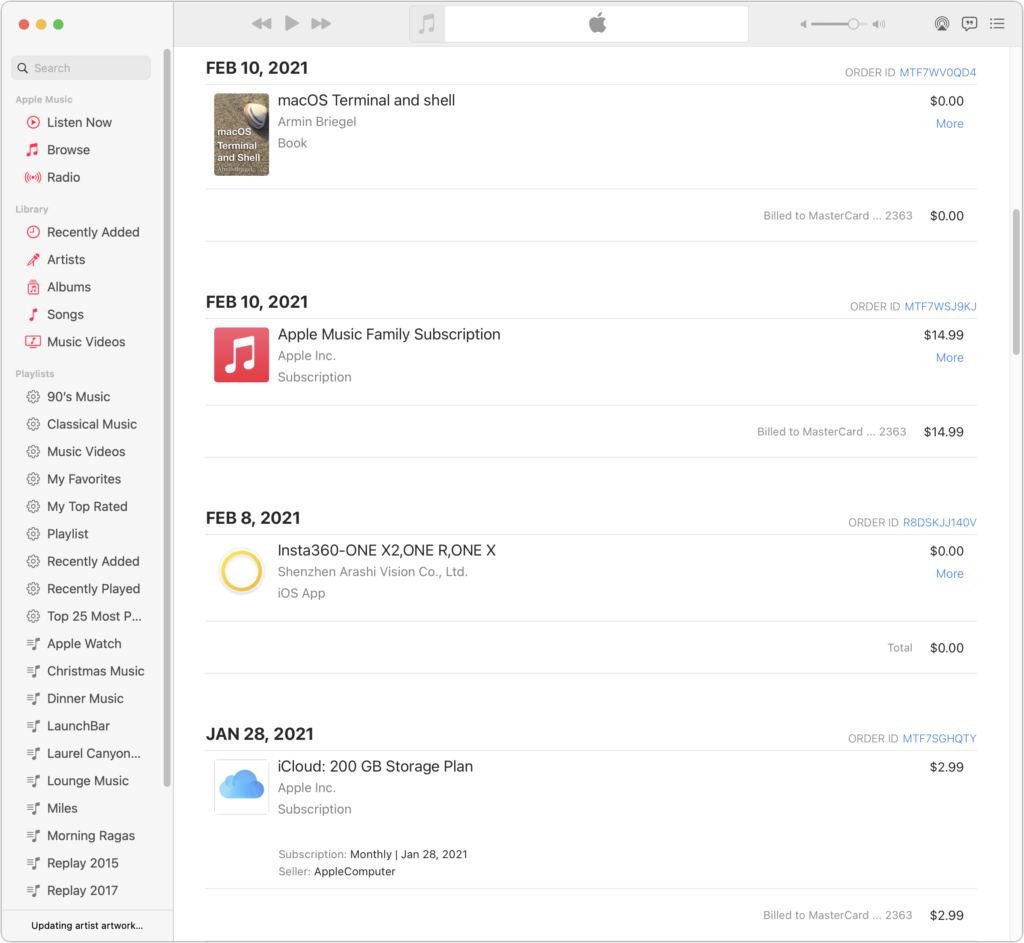Open order ID MTF7WV0QD4 link
The image size is (1024, 943).
(x=938, y=73)
